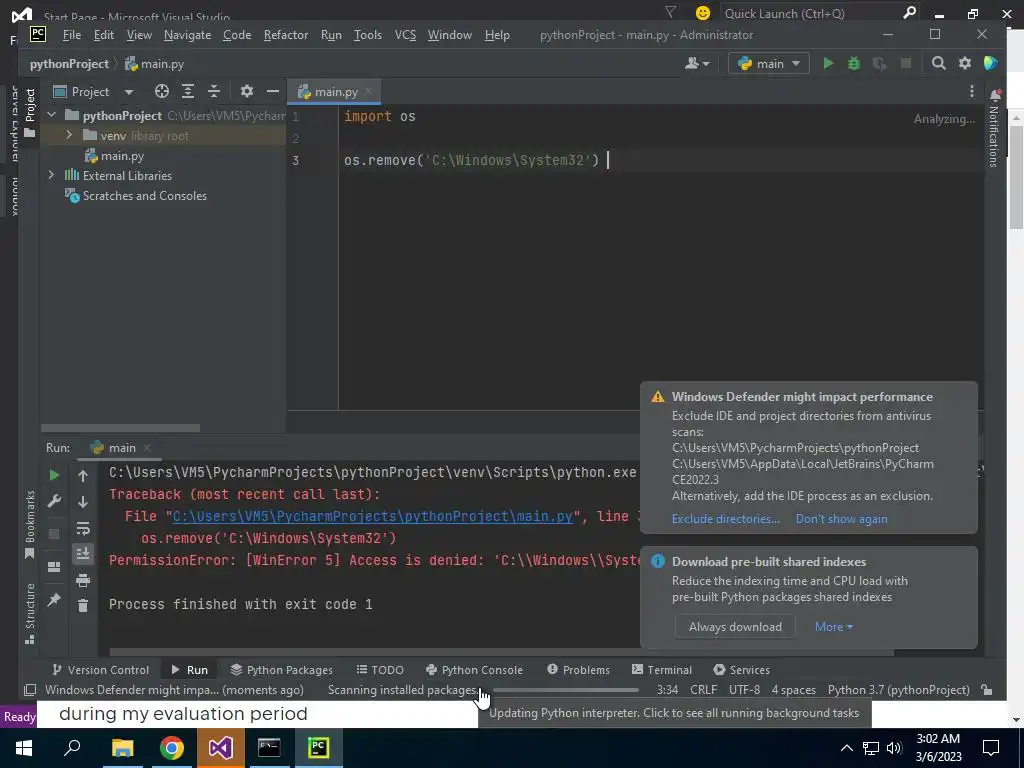This screenshot has height=768, width=1024.
Task: Open the user account icon in toolbar
Action: (697, 63)
